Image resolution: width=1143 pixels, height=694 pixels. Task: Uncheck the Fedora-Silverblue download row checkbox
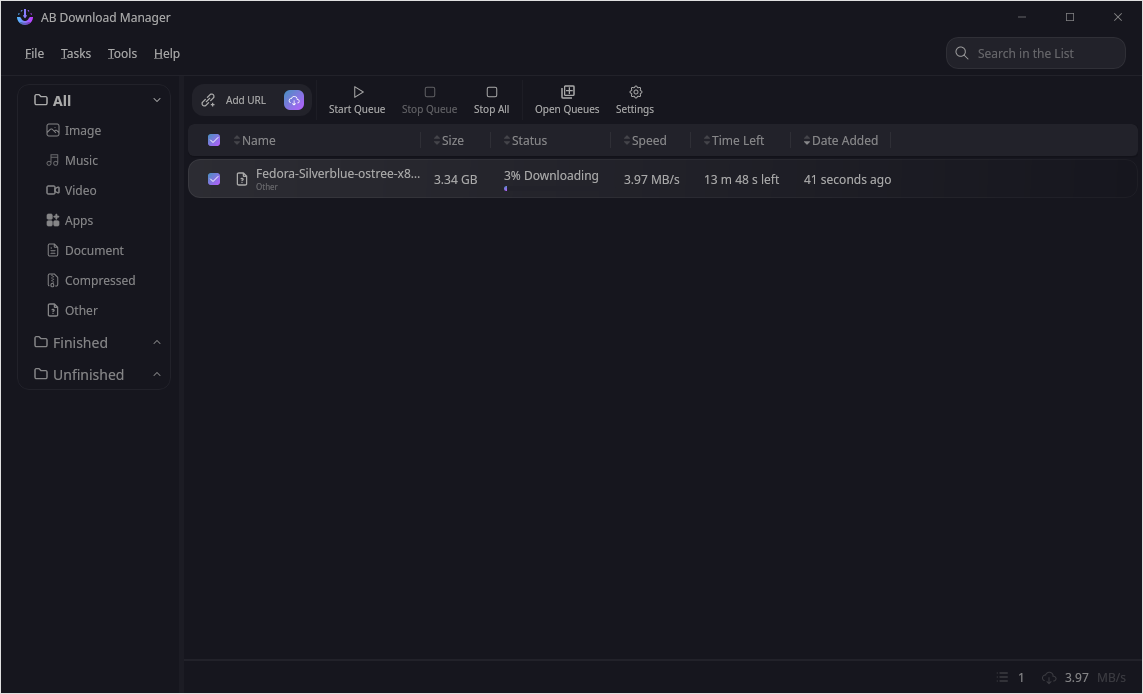pos(214,179)
